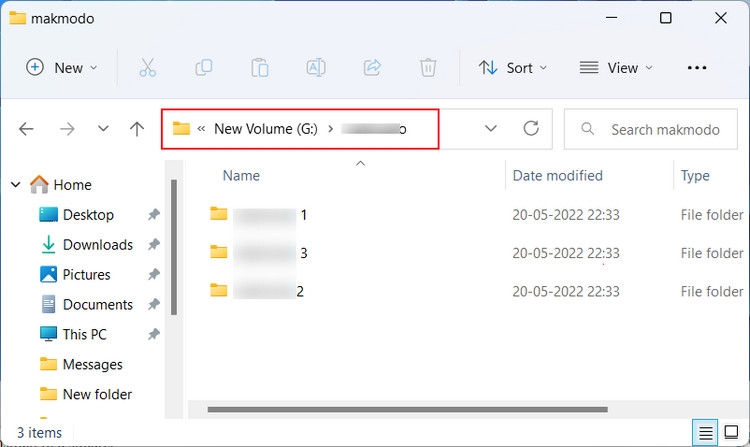The image size is (750, 447).
Task: Click the blurred current folder in address bar
Action: click(x=374, y=129)
